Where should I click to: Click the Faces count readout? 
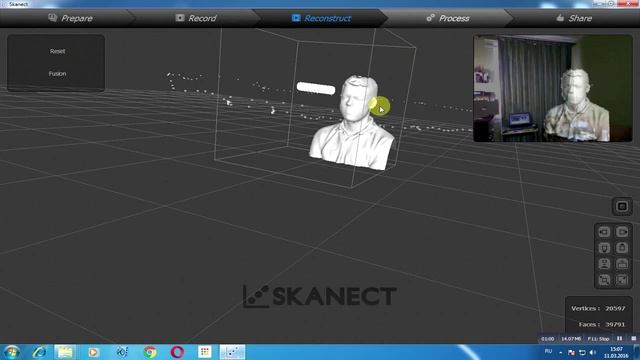[602, 324]
